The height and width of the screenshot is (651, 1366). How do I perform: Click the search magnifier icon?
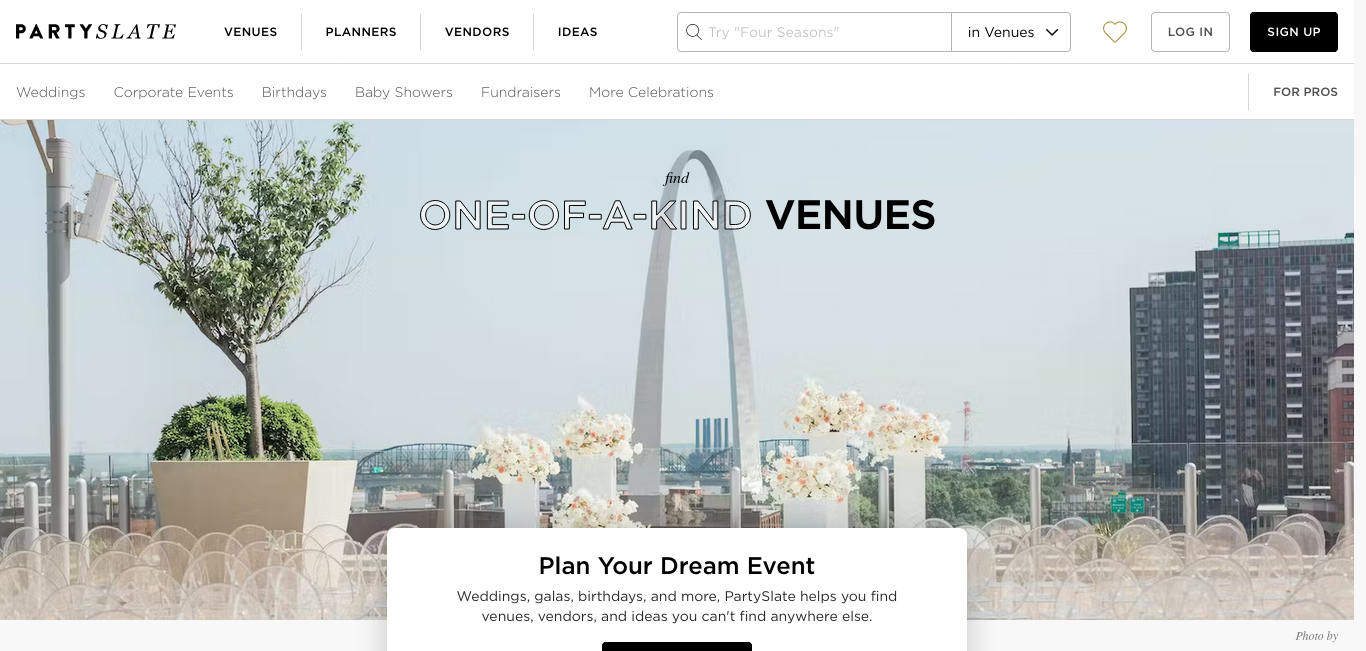click(x=693, y=32)
